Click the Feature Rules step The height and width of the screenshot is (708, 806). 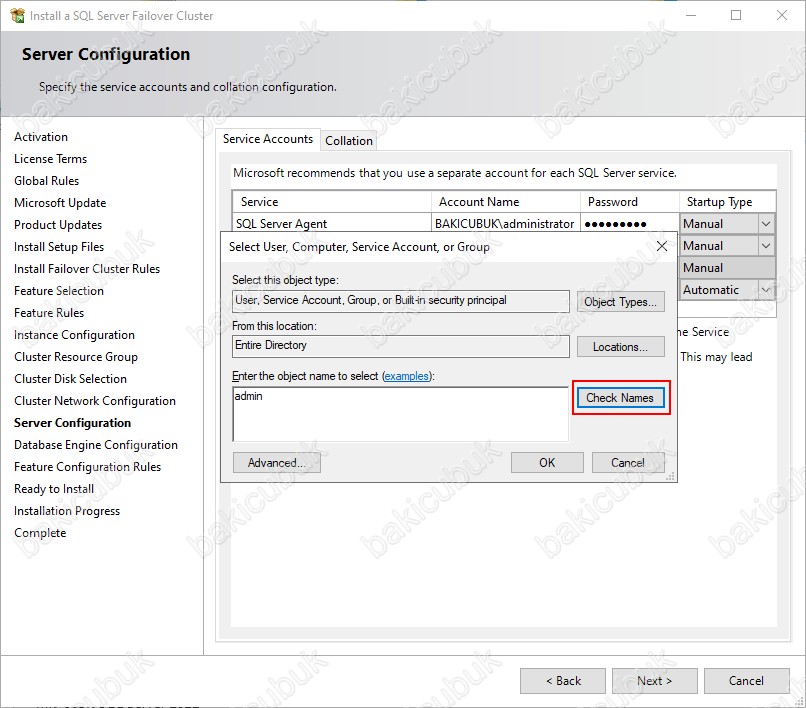[x=49, y=313]
